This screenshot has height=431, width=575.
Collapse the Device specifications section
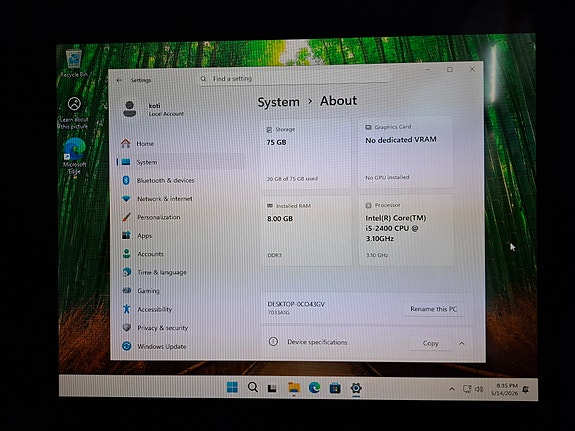click(x=462, y=343)
